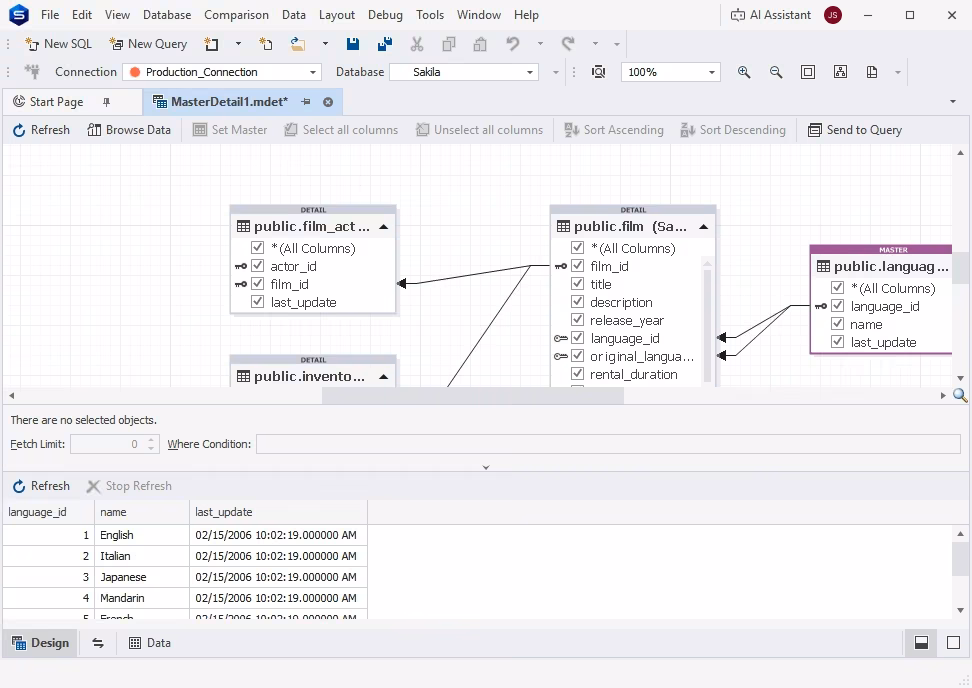Switch to the Design view tab

click(40, 643)
